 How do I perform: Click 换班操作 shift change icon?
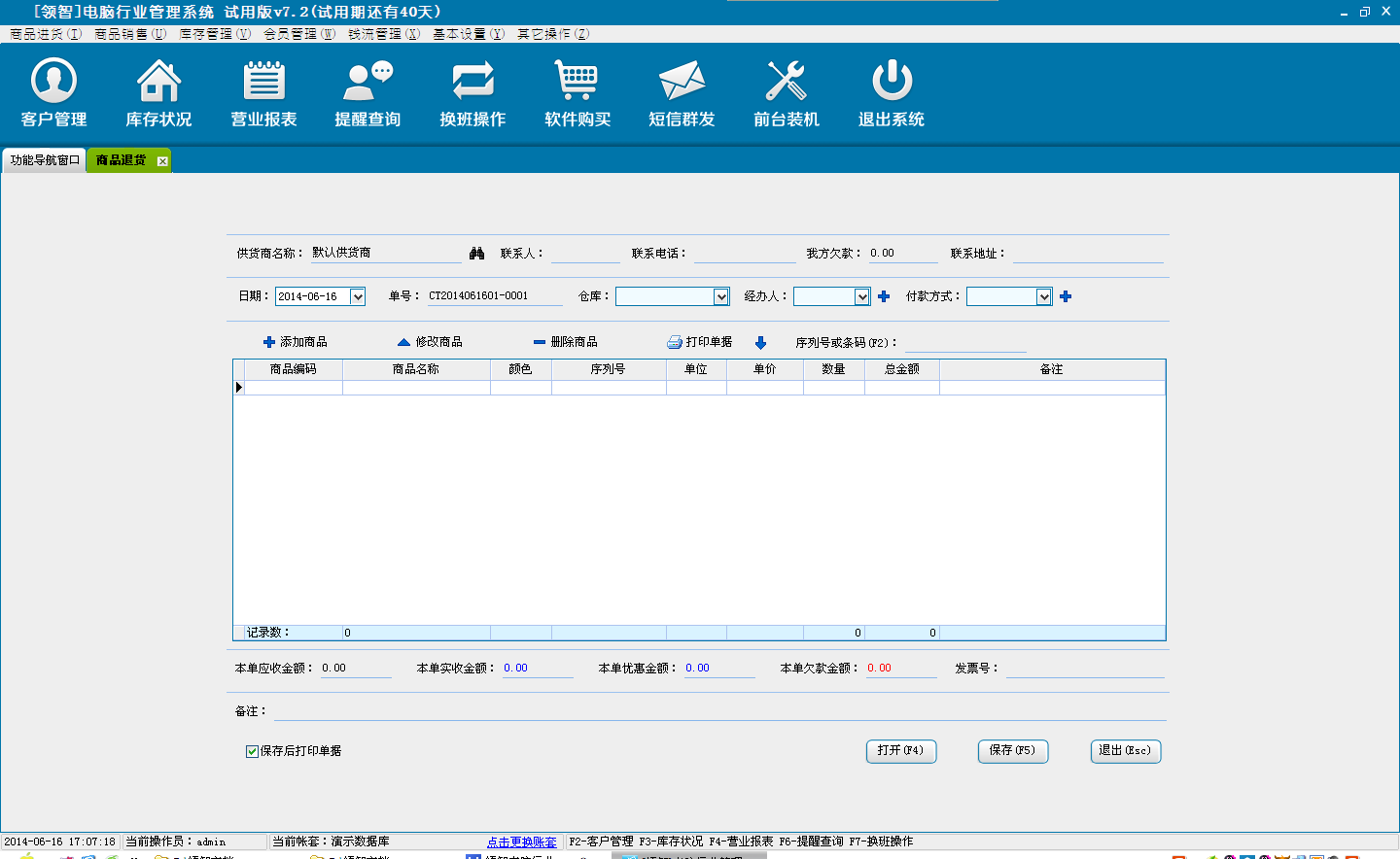472,82
